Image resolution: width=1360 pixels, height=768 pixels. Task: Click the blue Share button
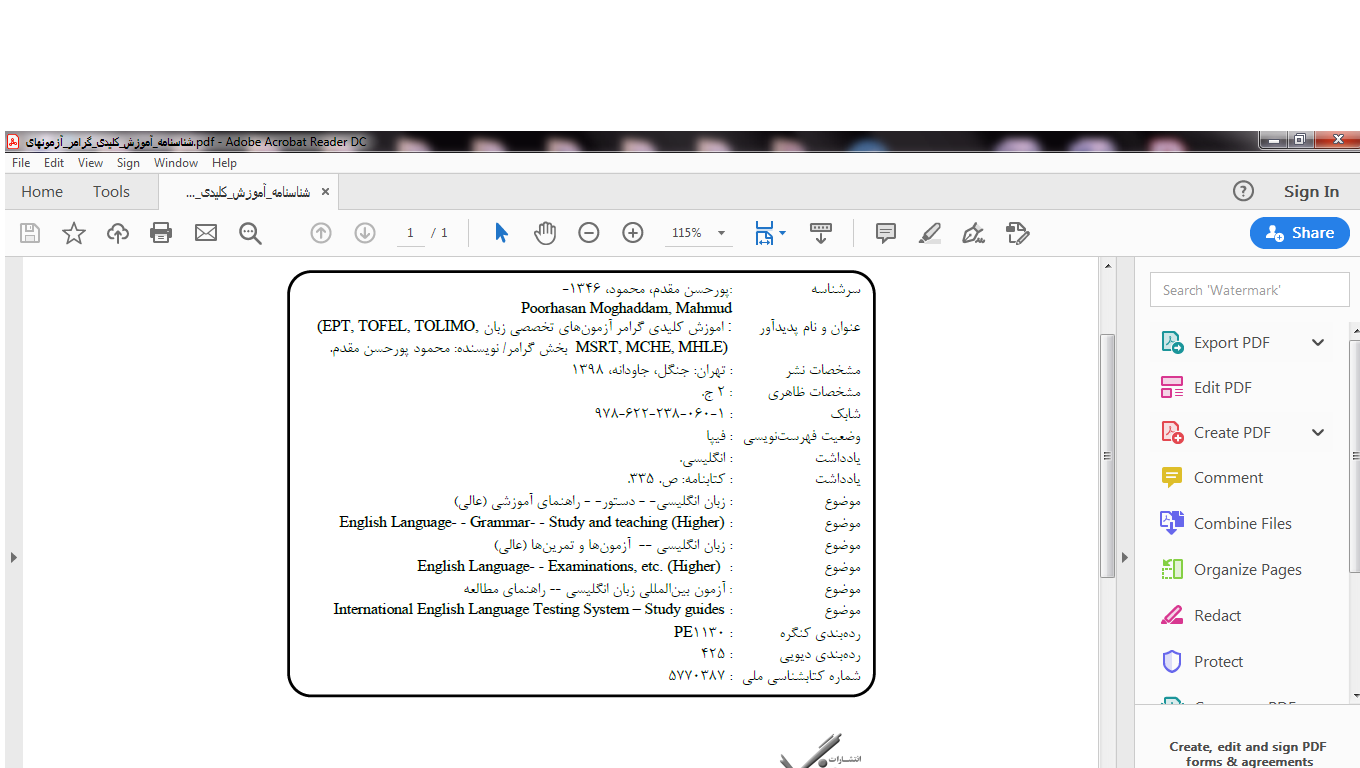1299,233
